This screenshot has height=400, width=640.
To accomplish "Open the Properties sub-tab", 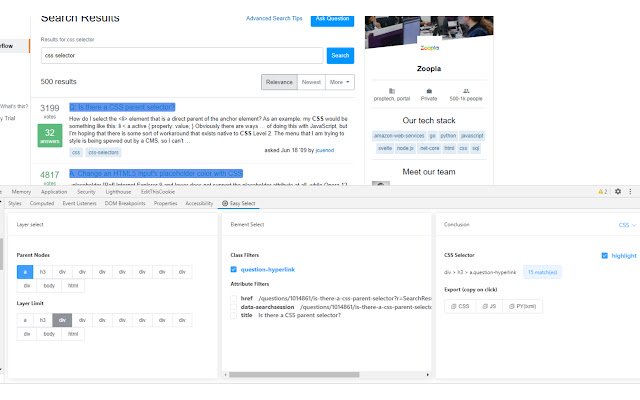I will point(165,203).
